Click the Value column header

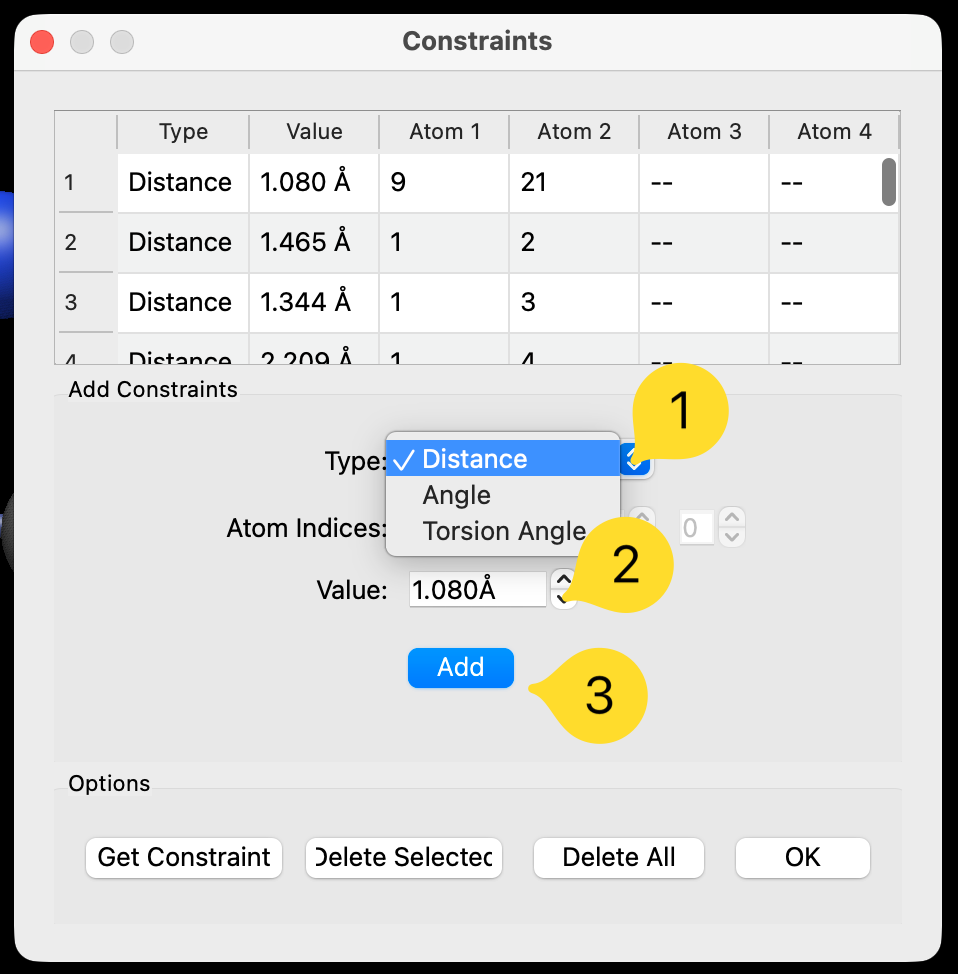click(314, 132)
